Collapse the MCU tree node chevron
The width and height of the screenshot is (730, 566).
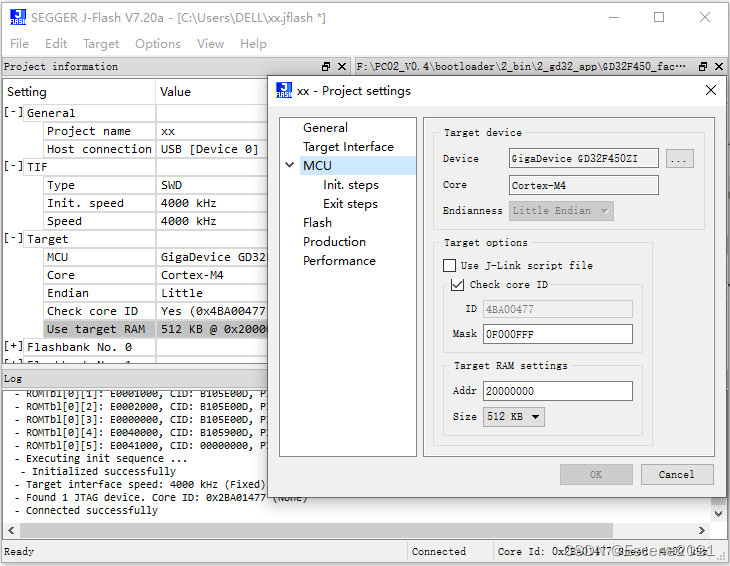click(x=290, y=165)
